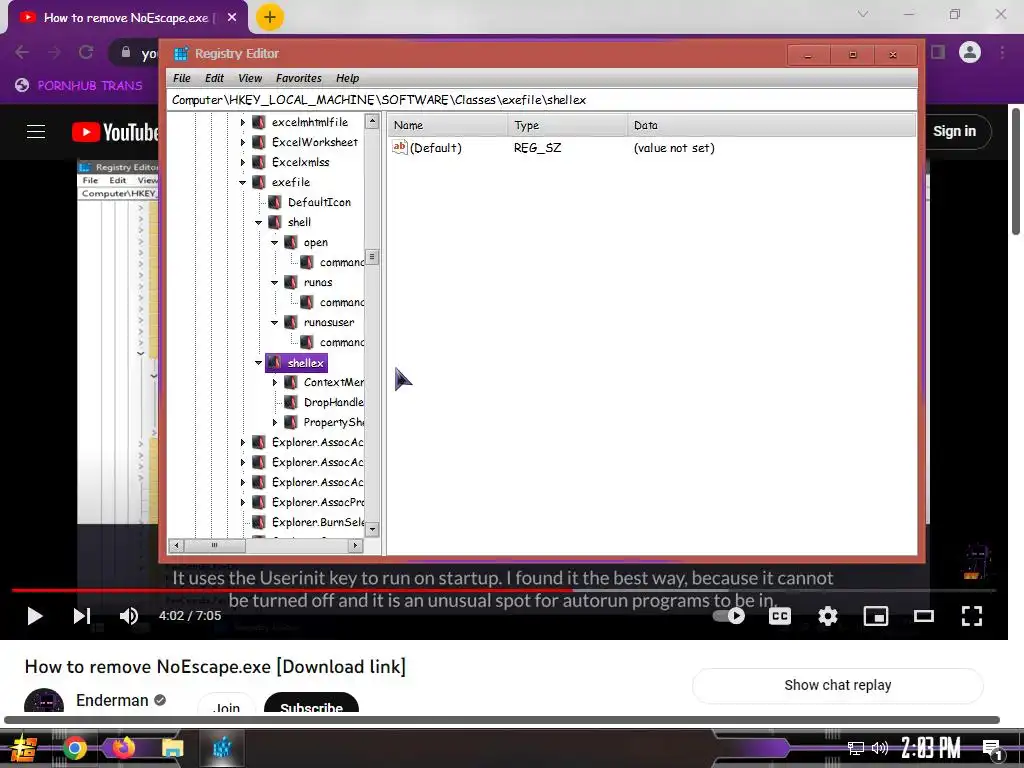1024x768 pixels.
Task: Click the Registry Editor title icon
Action: click(x=181, y=54)
